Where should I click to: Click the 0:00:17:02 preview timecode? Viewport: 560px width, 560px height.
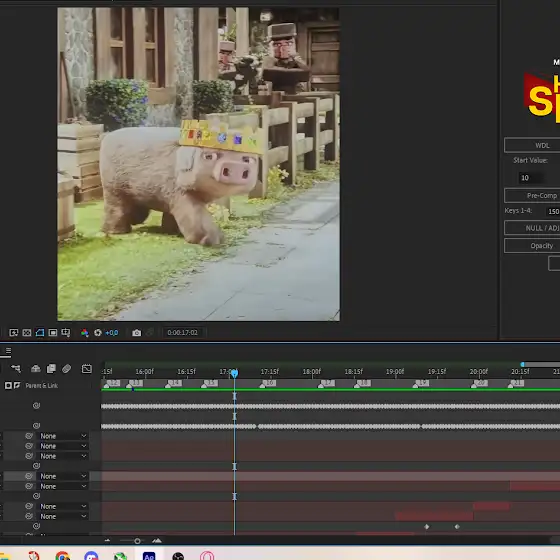[182, 332]
